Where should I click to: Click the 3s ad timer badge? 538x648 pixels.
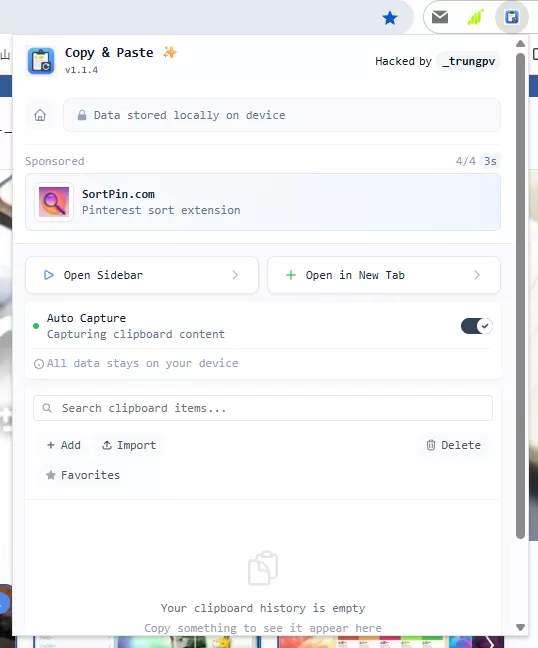click(x=490, y=161)
